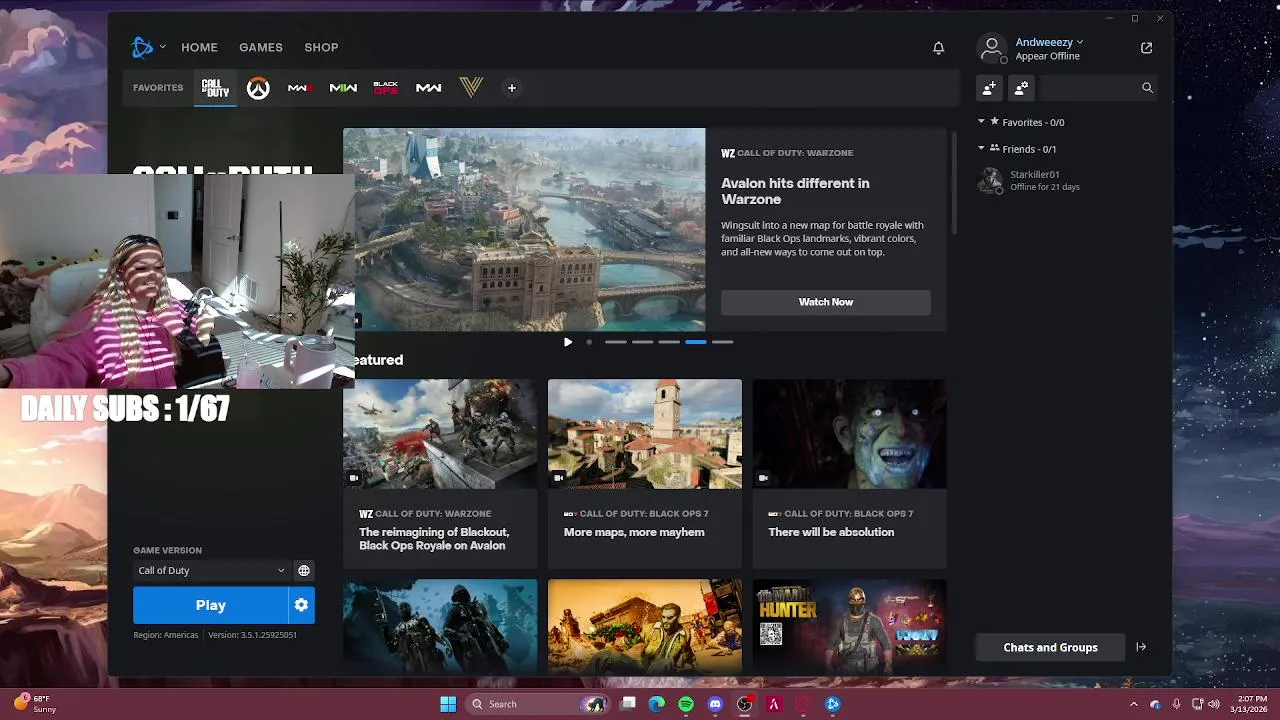Expand dropdown arrow next to Battle.net logo
This screenshot has height=720, width=1280.
pyautogui.click(x=162, y=47)
